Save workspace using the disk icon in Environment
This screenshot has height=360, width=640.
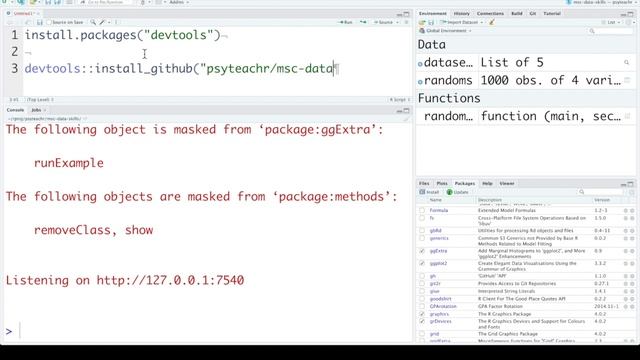click(x=431, y=22)
